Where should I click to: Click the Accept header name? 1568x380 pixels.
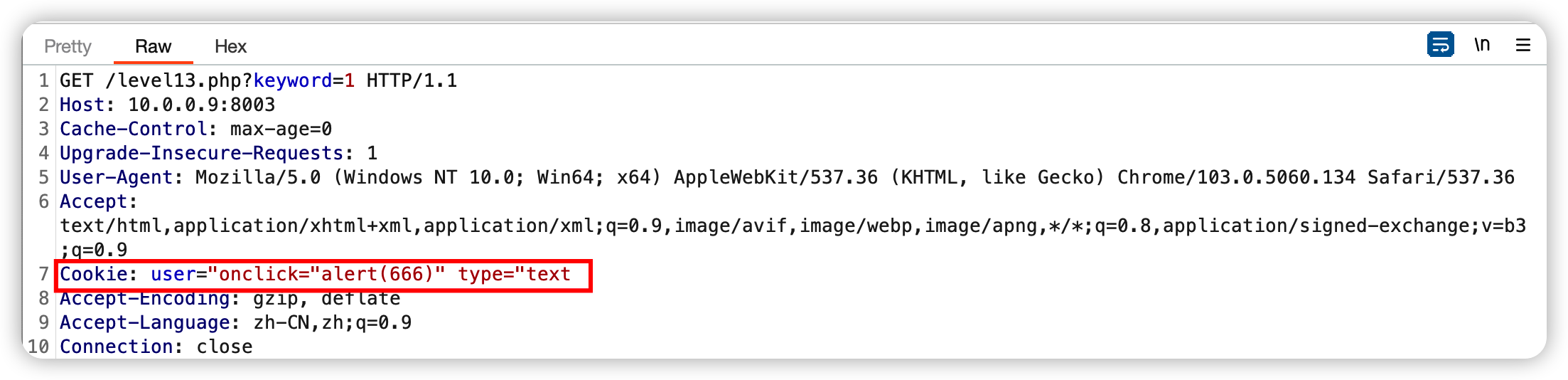(x=93, y=201)
